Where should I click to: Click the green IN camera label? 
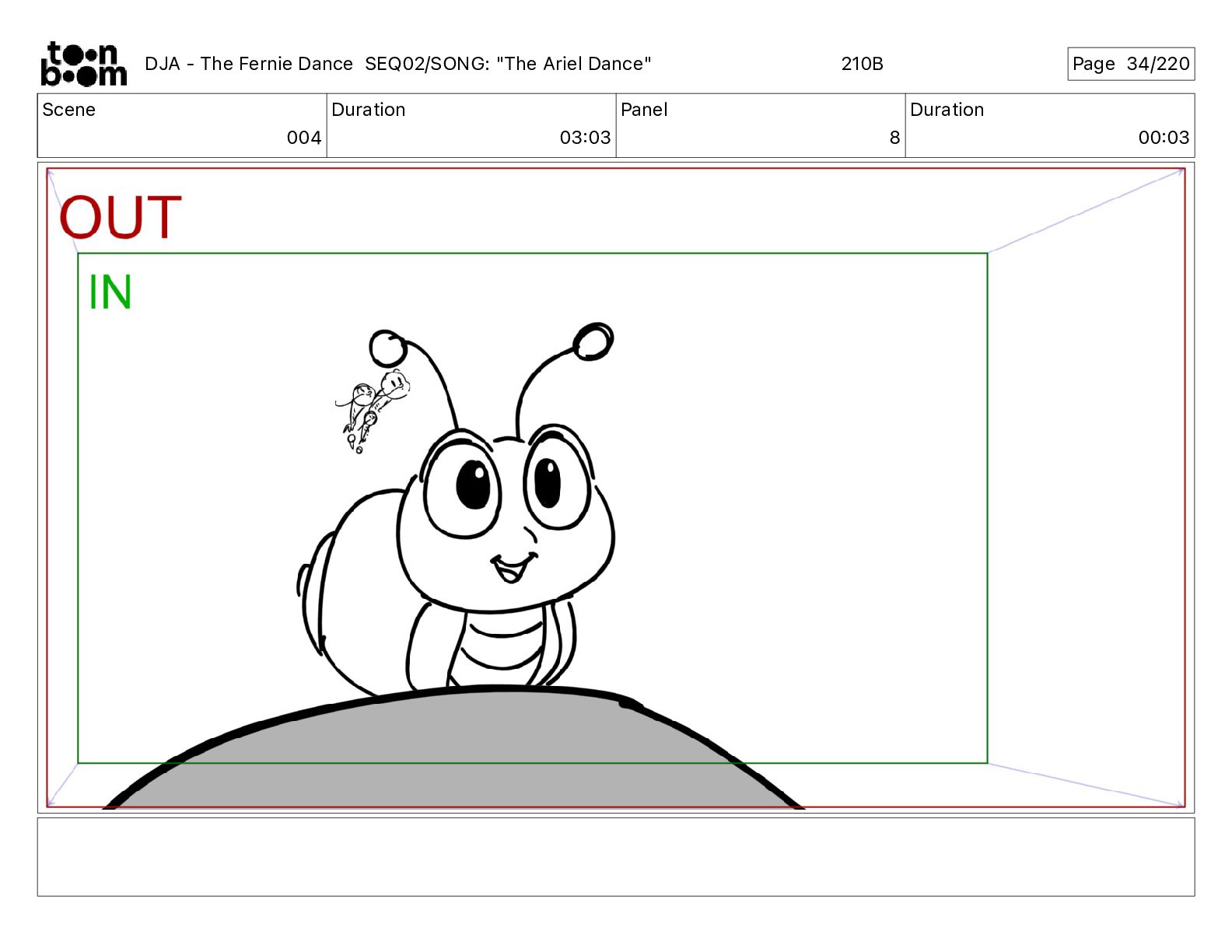[110, 292]
